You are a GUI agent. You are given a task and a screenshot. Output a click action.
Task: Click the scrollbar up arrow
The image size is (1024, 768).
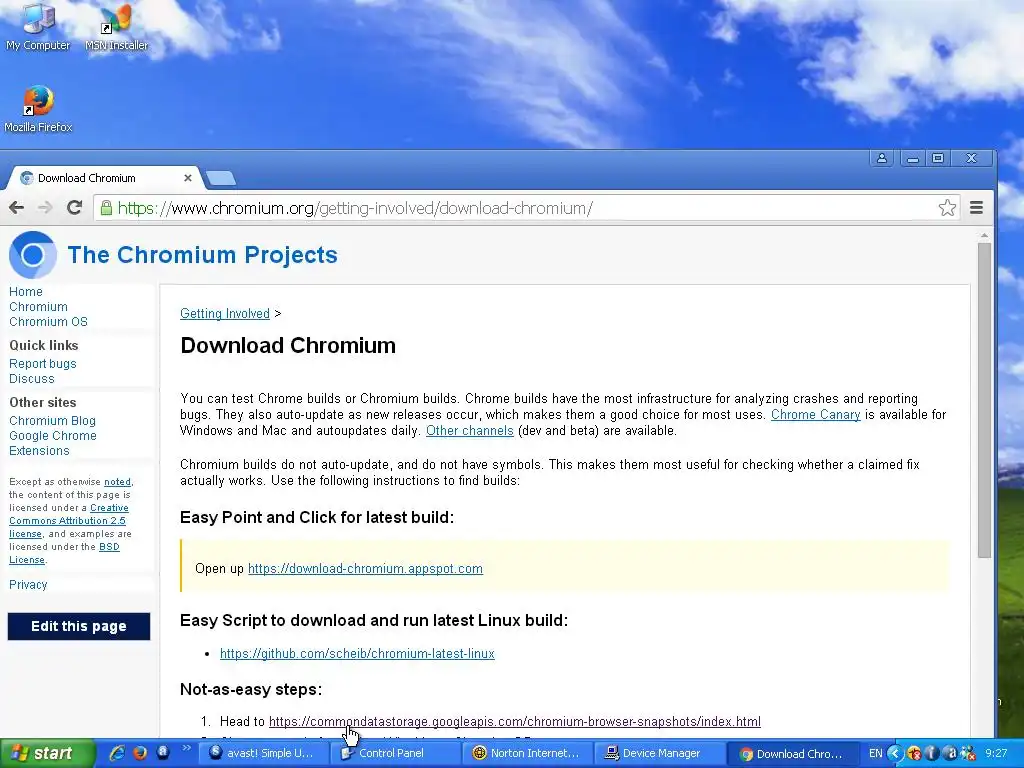pyautogui.click(x=984, y=236)
